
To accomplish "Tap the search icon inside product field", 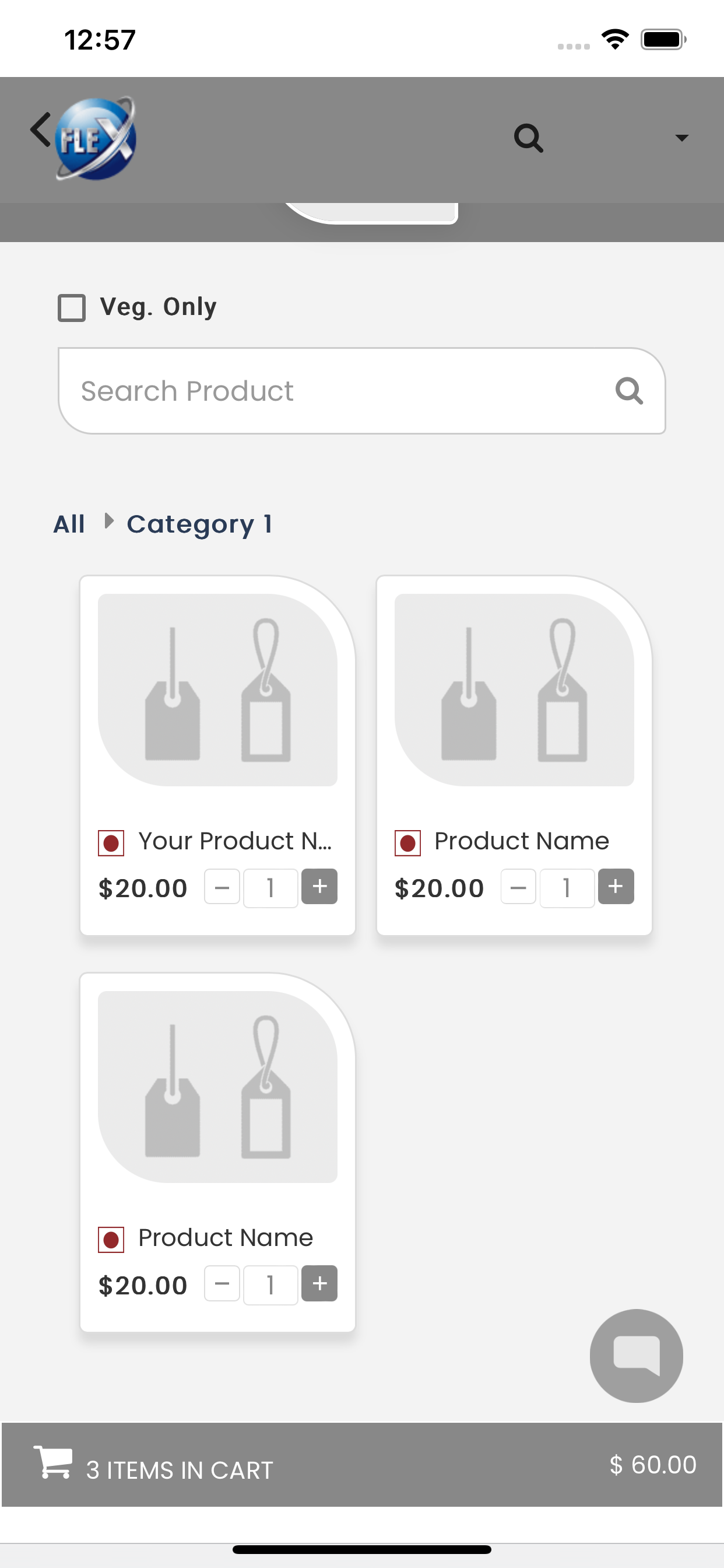I will tap(629, 391).
